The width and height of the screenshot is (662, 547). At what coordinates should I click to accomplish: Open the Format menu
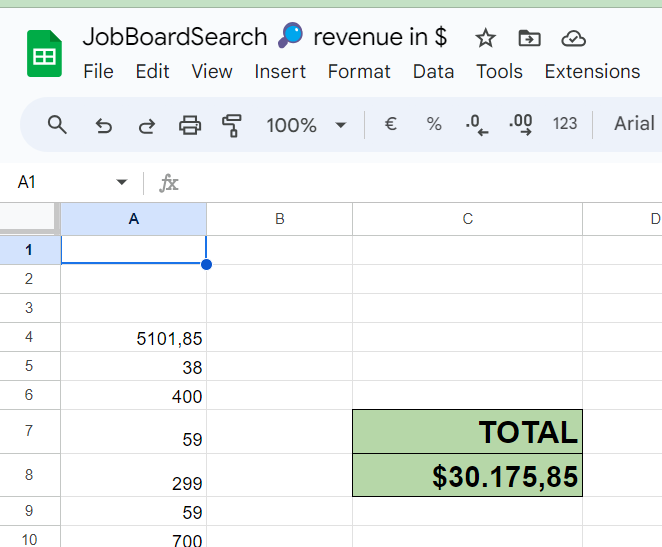tap(359, 71)
